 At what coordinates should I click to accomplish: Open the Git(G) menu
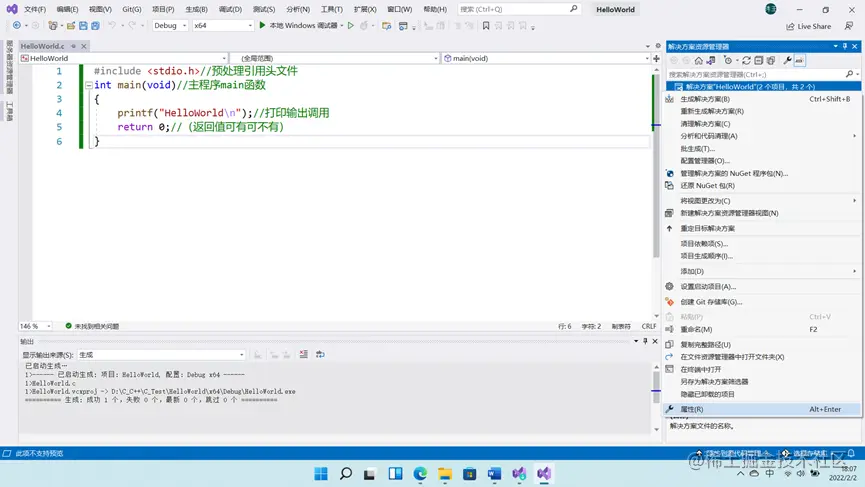[x=132, y=9]
